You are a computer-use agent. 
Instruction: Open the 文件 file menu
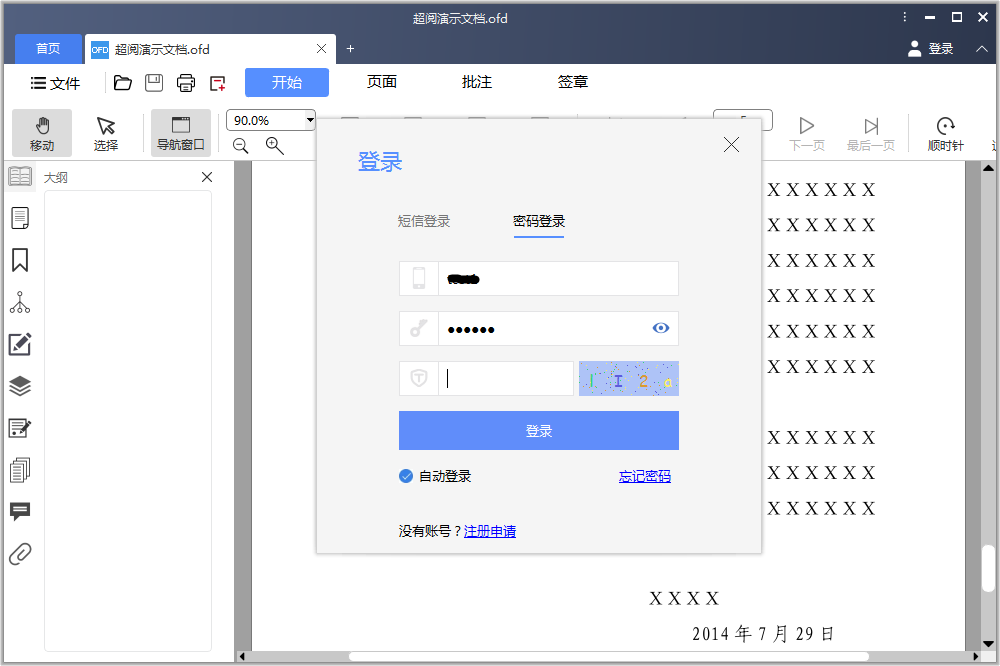point(55,83)
